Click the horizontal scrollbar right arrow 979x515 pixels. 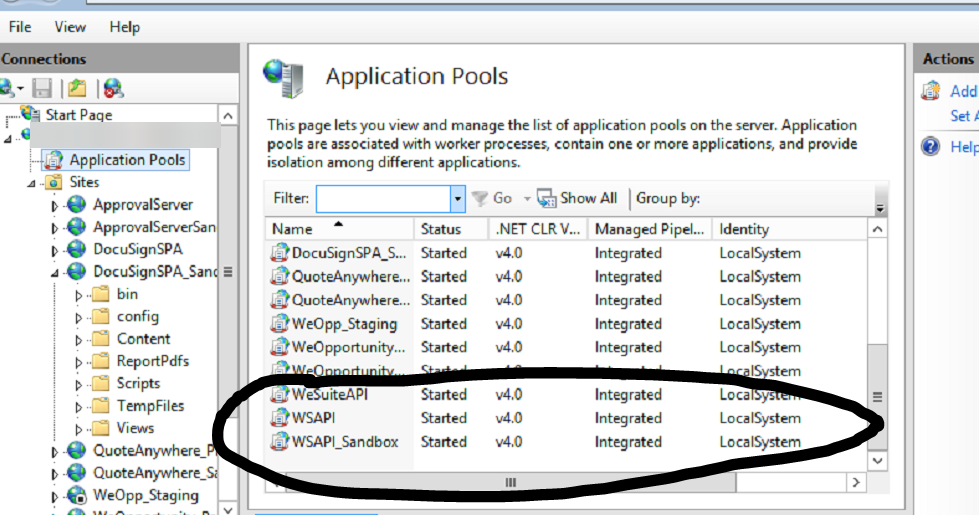pyautogui.click(x=856, y=483)
